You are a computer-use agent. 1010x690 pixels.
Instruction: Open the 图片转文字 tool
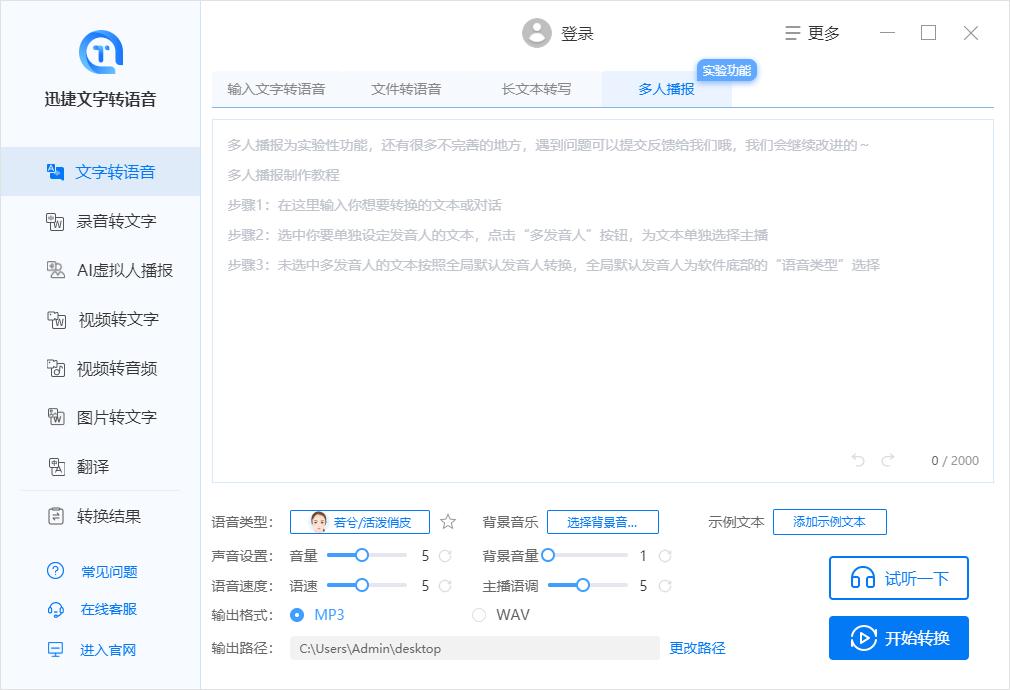(103, 417)
